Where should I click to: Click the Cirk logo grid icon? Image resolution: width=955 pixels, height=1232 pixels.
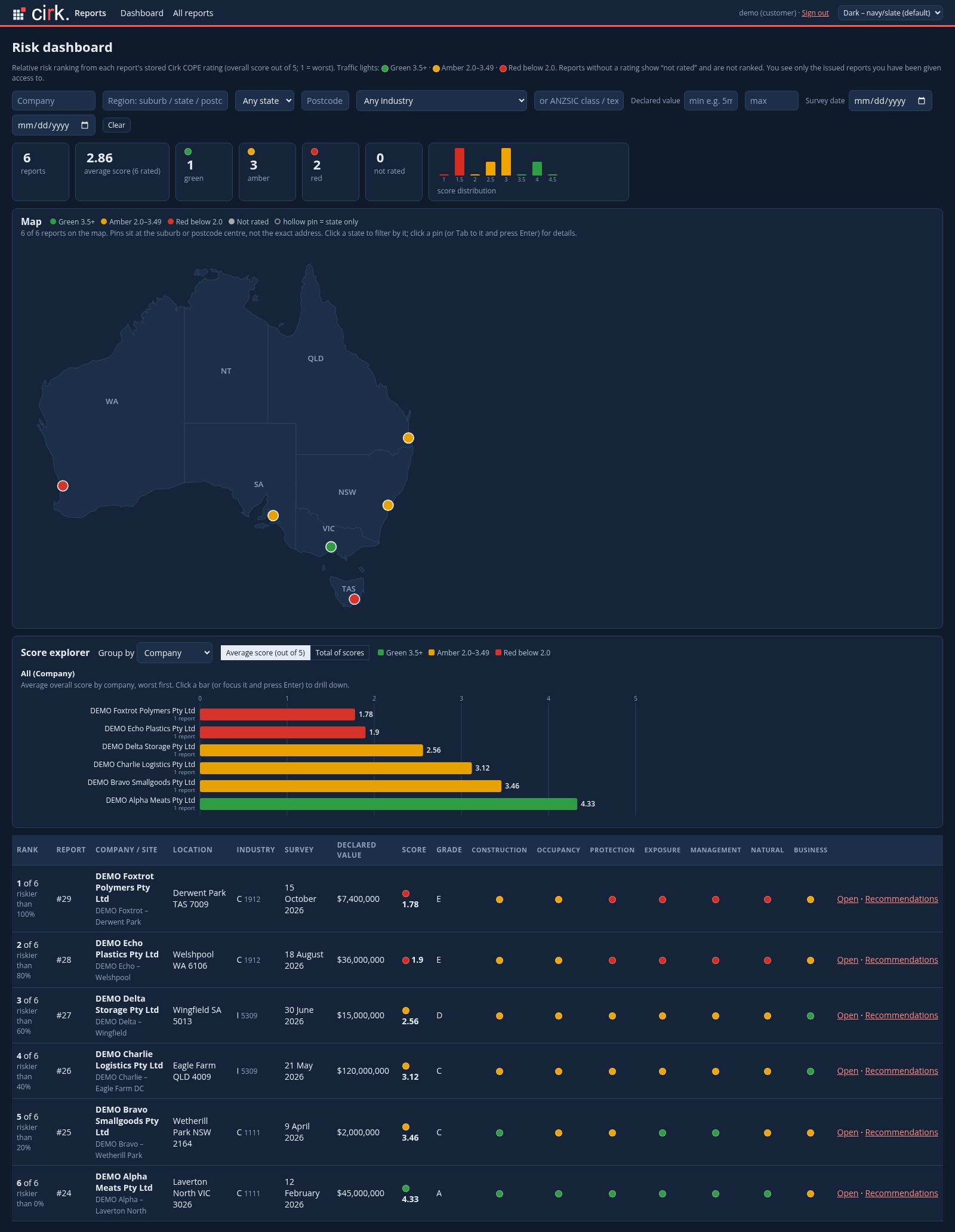click(19, 13)
